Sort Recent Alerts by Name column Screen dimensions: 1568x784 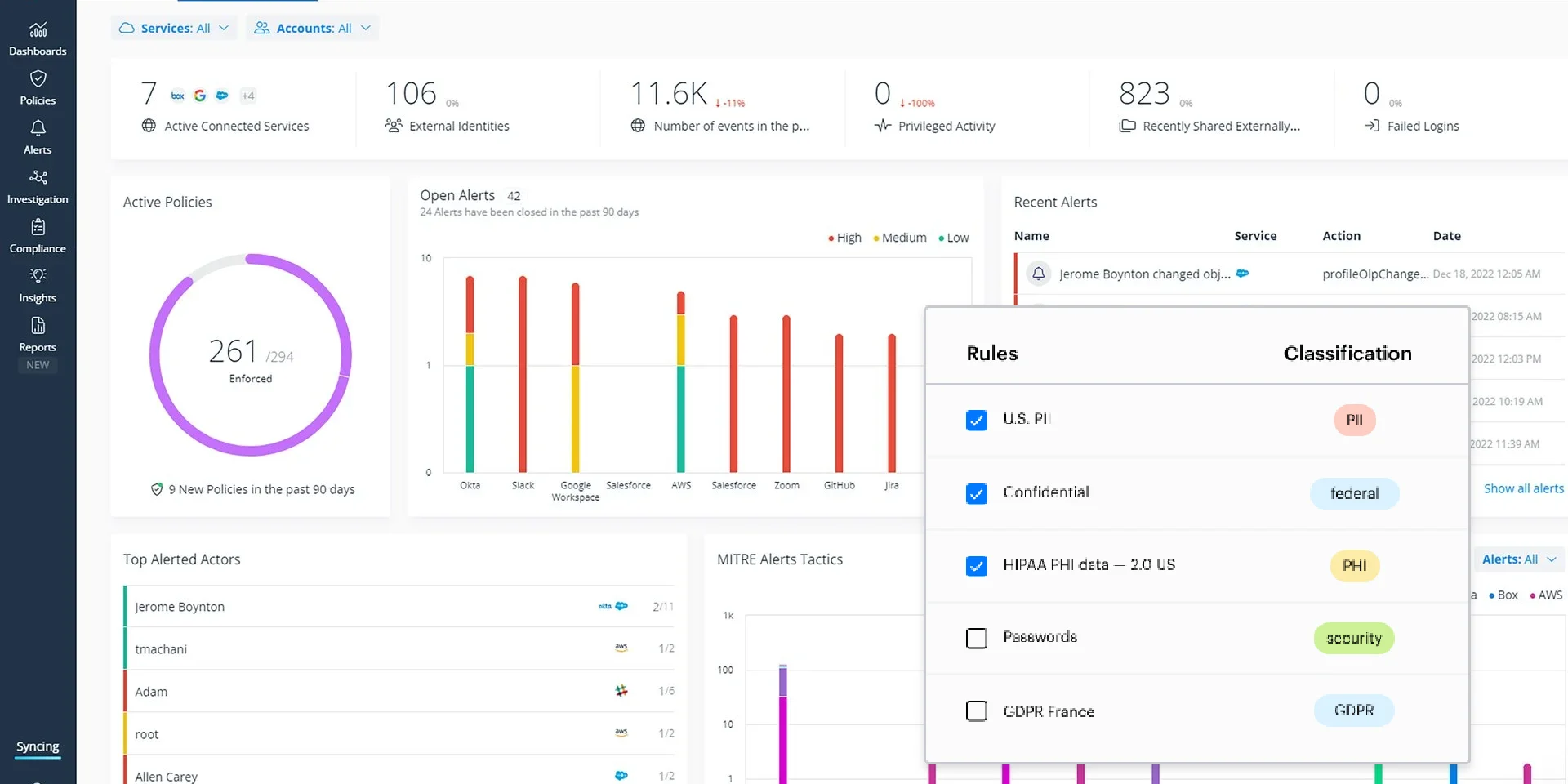coord(1031,236)
